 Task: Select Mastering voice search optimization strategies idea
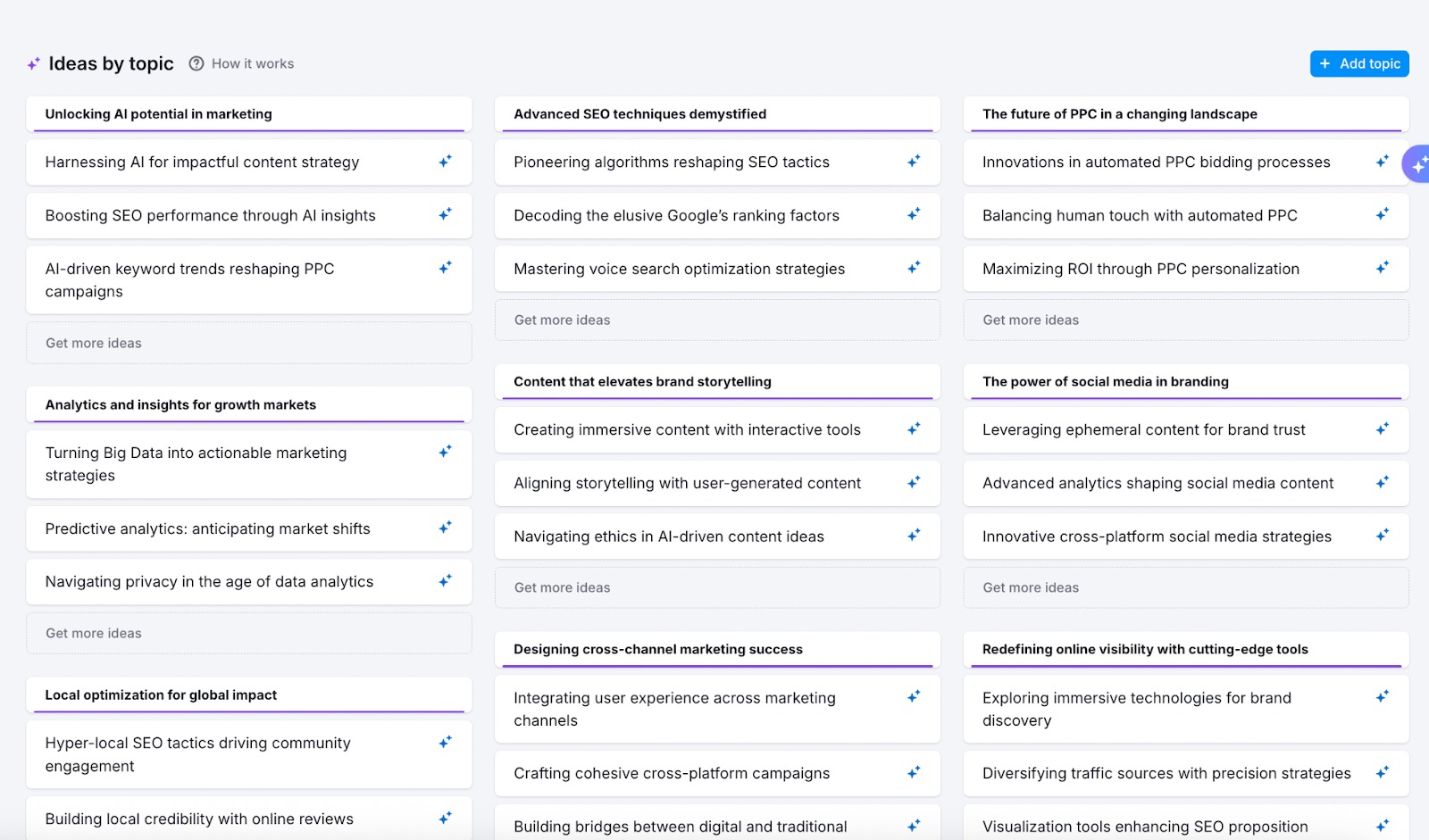(679, 269)
